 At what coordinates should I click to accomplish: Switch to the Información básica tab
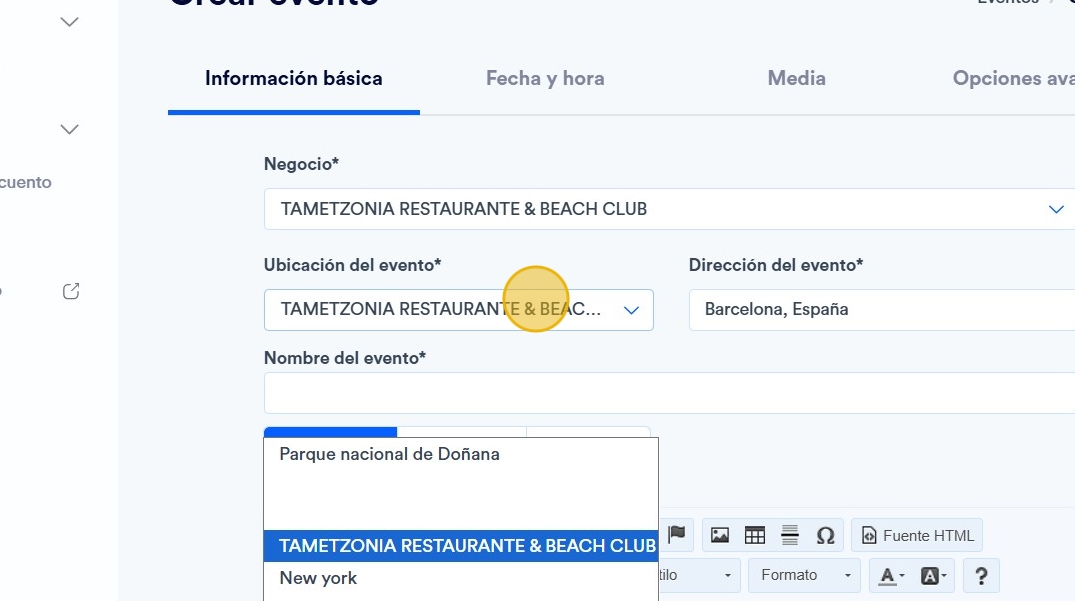tap(293, 79)
